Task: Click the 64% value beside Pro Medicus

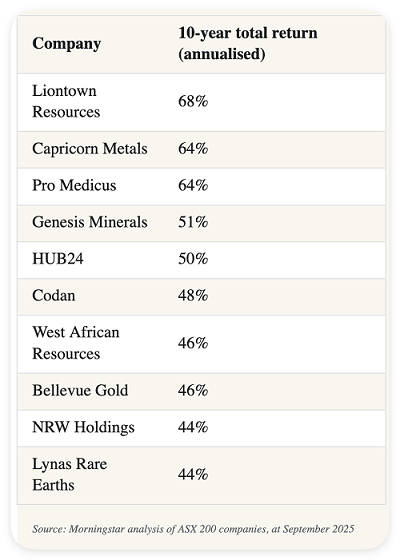Action: click(x=193, y=186)
